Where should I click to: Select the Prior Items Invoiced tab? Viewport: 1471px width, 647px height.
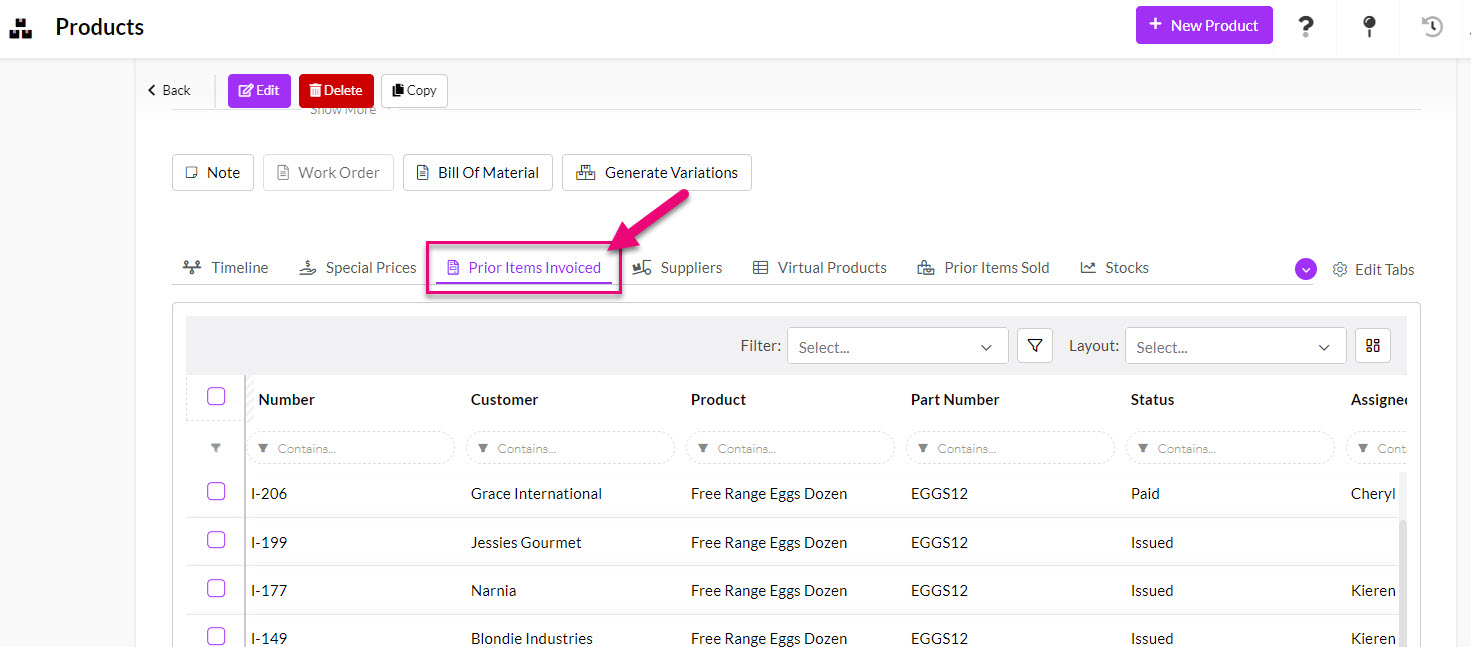coord(524,268)
